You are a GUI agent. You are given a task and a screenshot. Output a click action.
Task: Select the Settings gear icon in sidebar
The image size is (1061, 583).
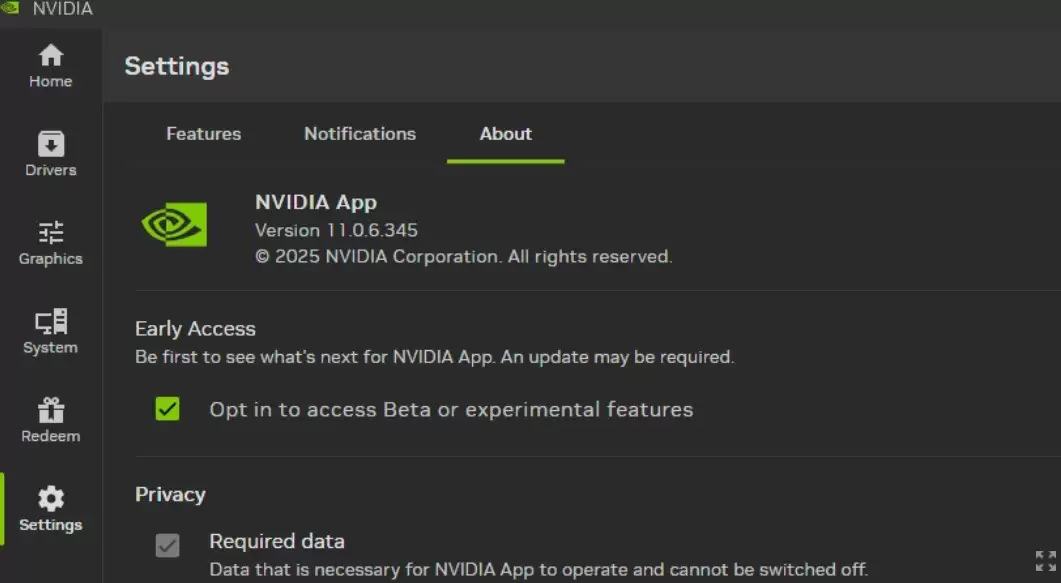(50, 499)
